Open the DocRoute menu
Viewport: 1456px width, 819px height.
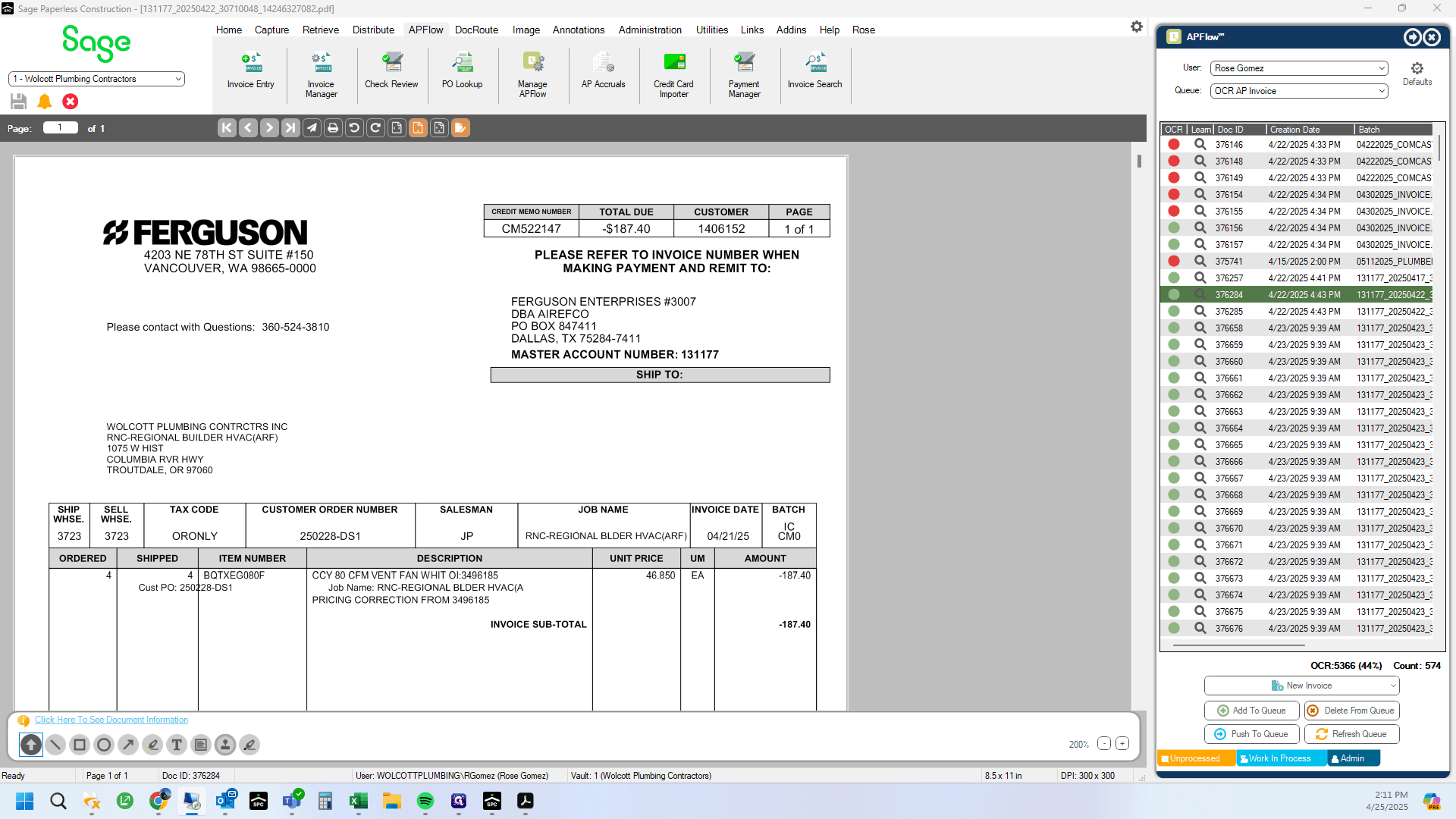(476, 30)
